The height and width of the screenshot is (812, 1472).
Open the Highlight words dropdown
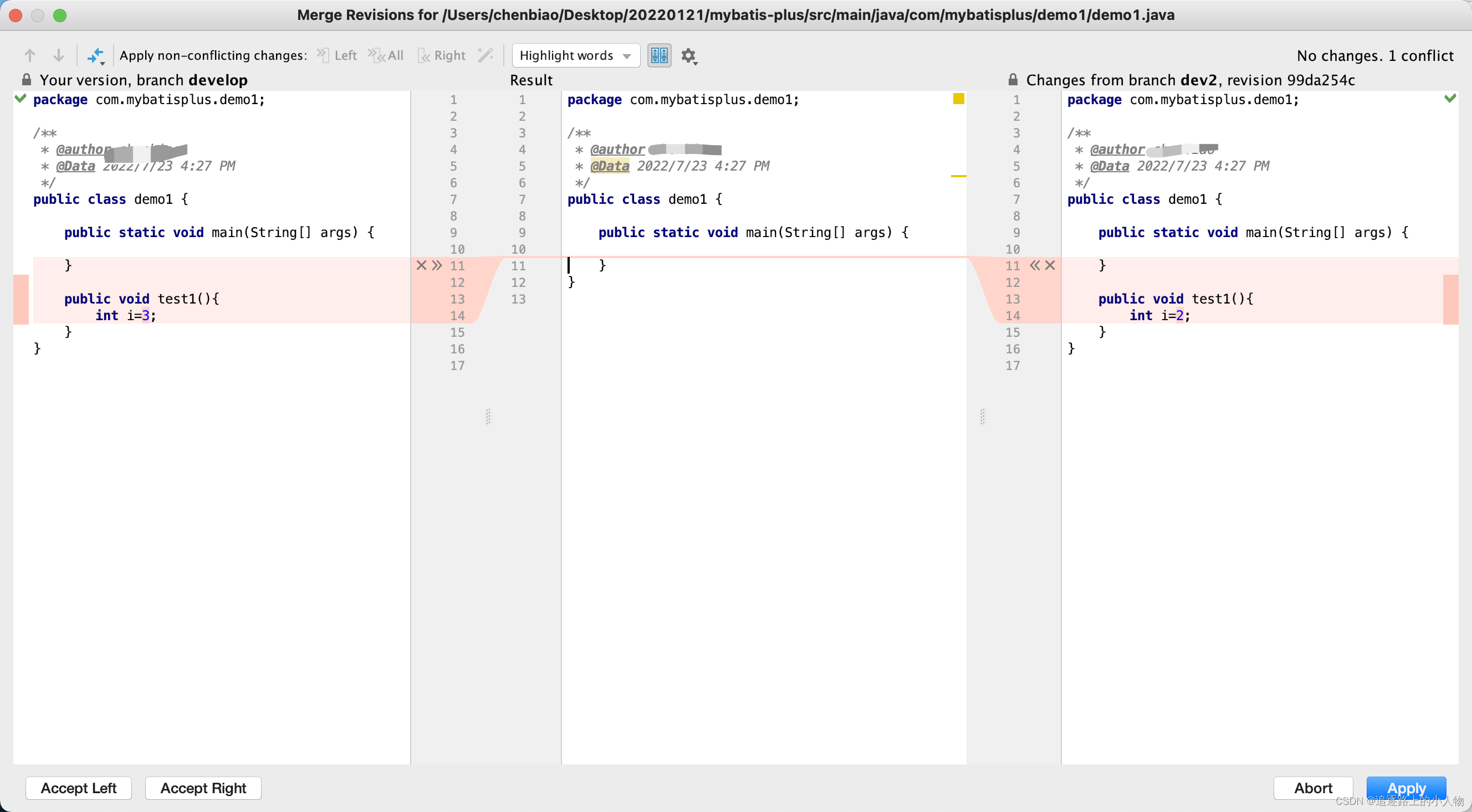click(575, 55)
